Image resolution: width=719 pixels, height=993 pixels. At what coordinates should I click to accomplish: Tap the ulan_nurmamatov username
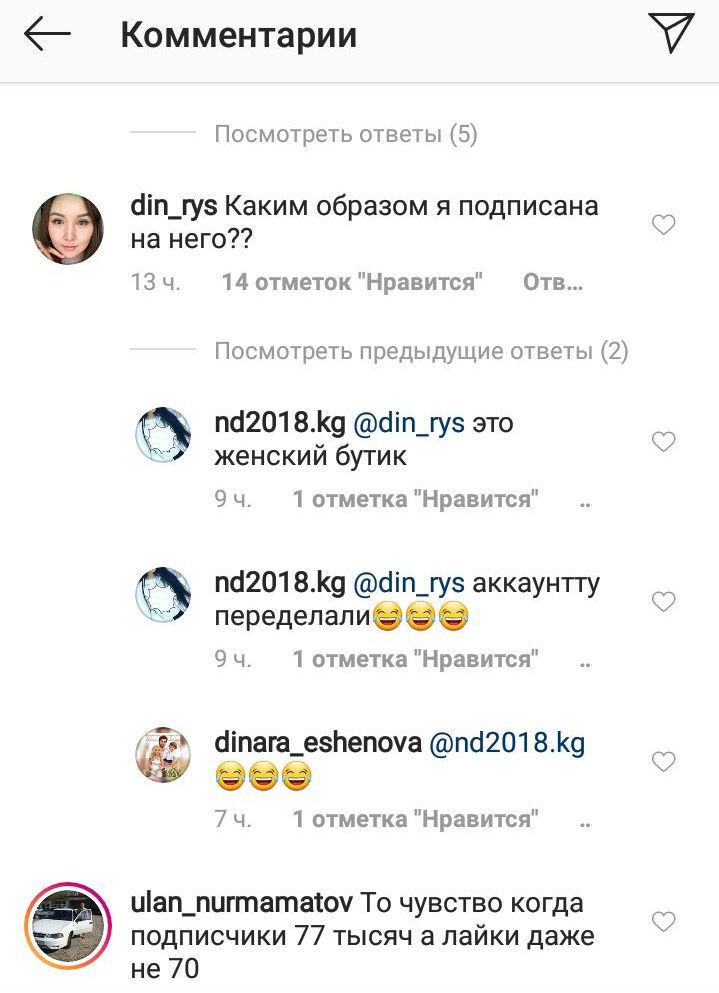click(x=241, y=903)
